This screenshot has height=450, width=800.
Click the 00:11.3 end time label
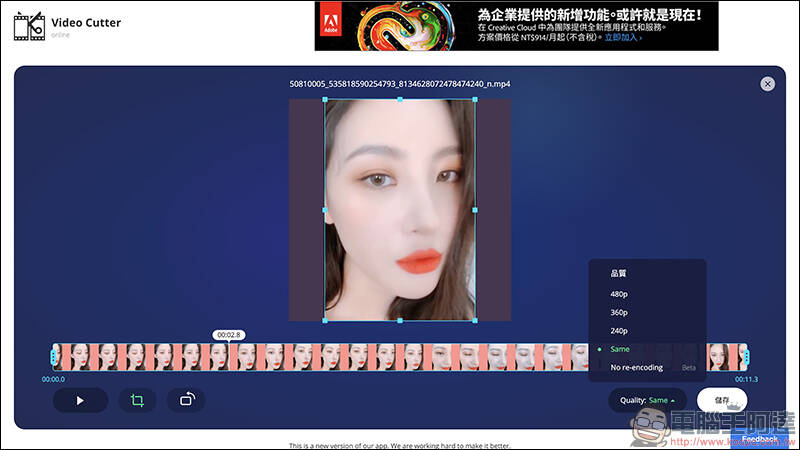[x=746, y=379]
